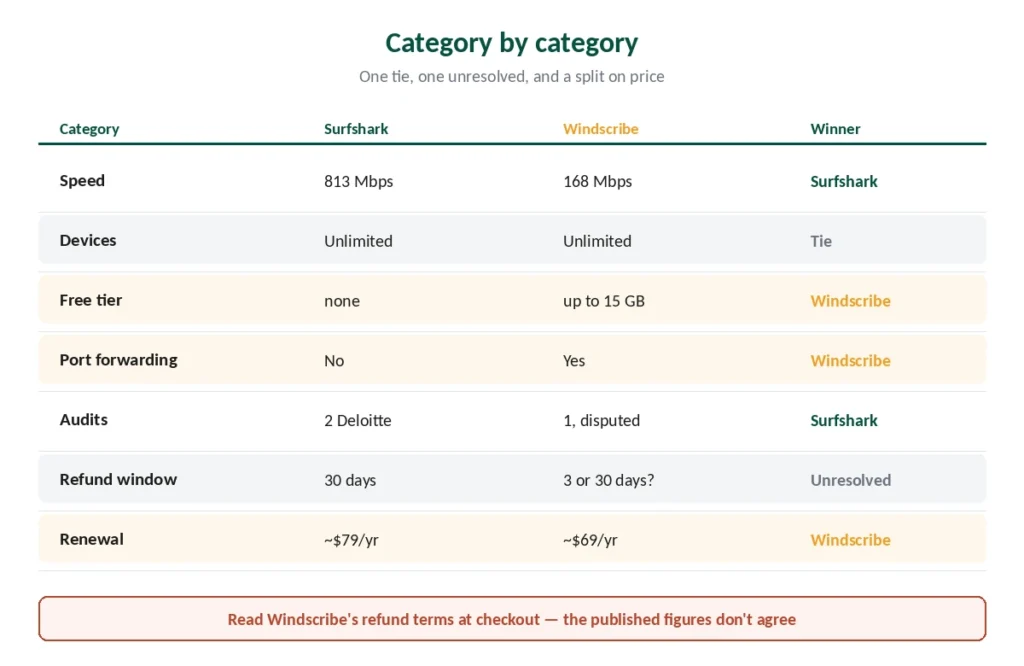Select the 'Refund window' row label

click(x=118, y=479)
